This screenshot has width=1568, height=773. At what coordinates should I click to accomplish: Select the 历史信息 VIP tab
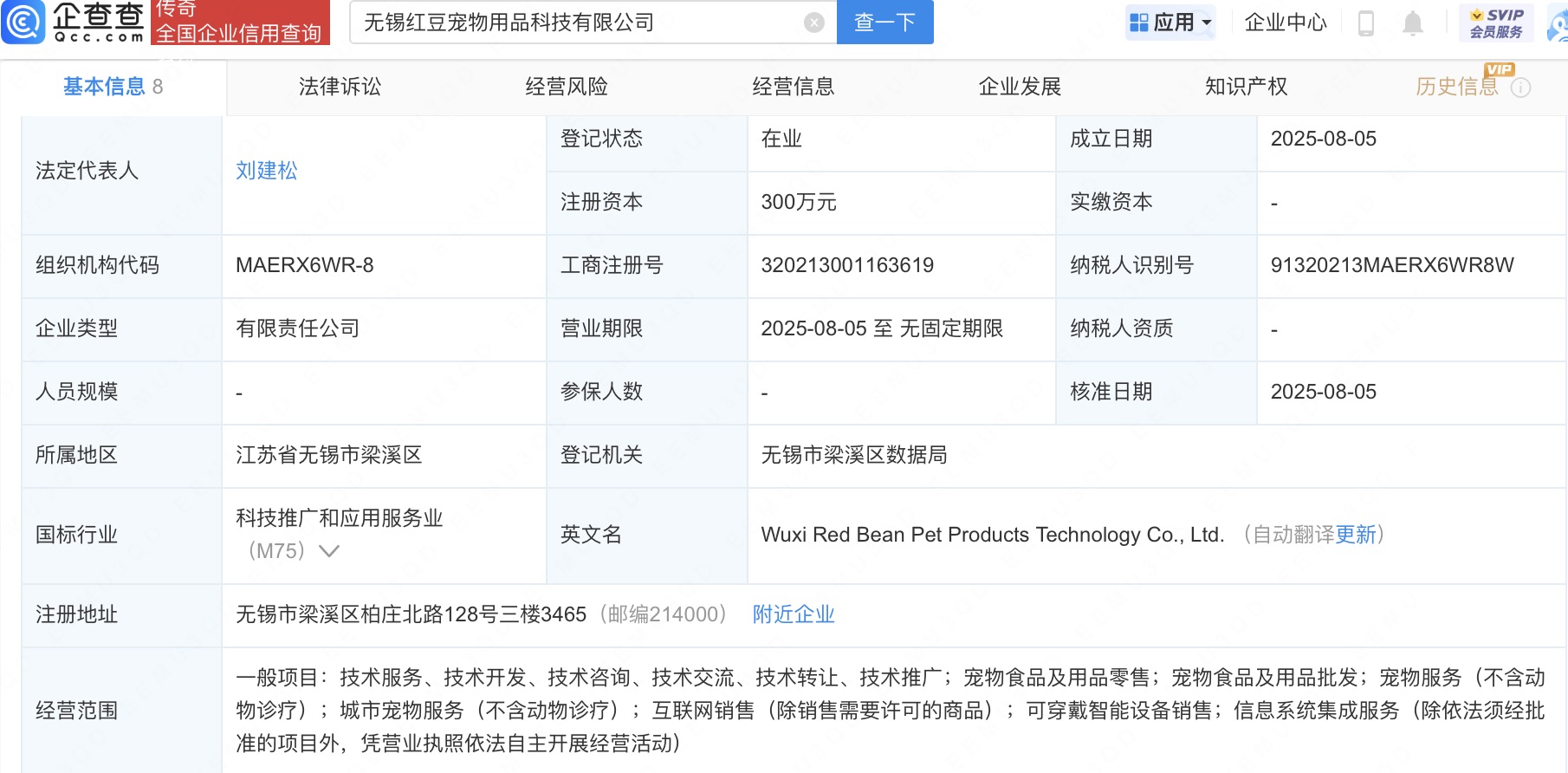[x=1456, y=87]
